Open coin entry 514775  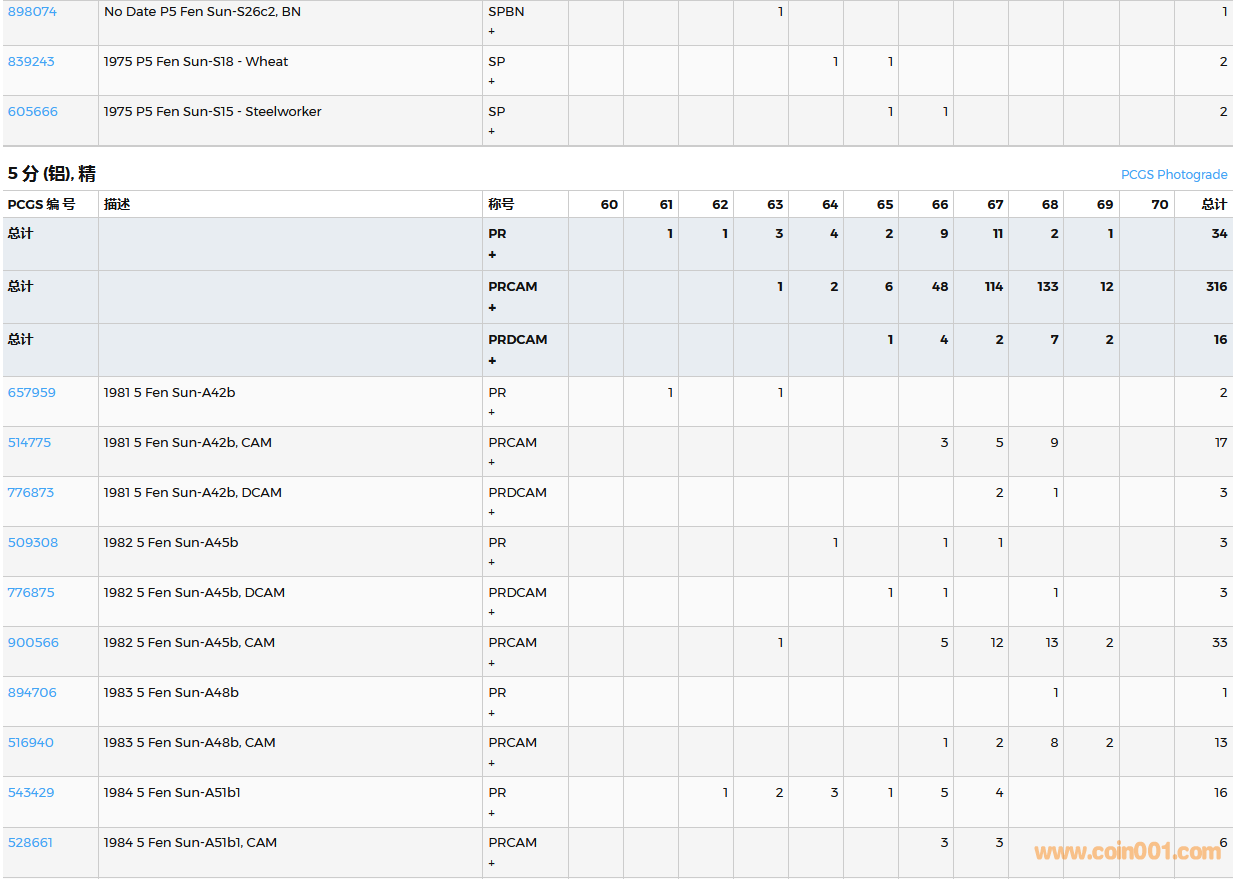point(29,443)
